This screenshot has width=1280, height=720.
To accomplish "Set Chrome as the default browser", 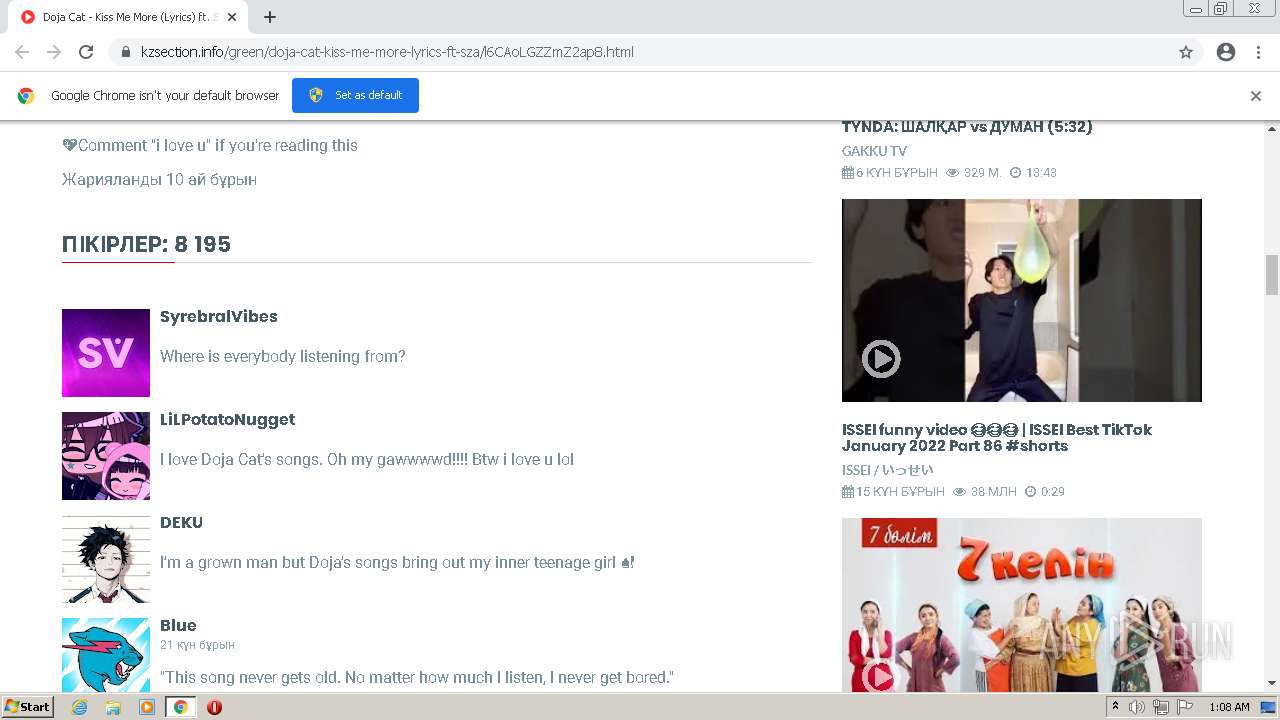I will tap(355, 95).
